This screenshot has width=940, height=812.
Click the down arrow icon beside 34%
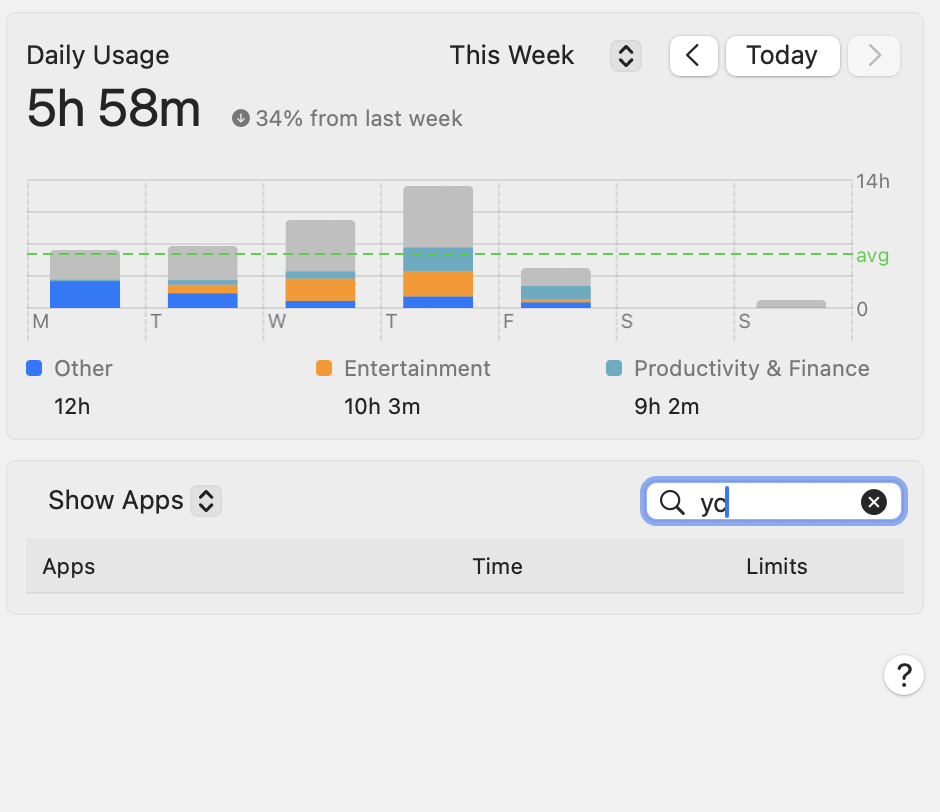(x=240, y=119)
